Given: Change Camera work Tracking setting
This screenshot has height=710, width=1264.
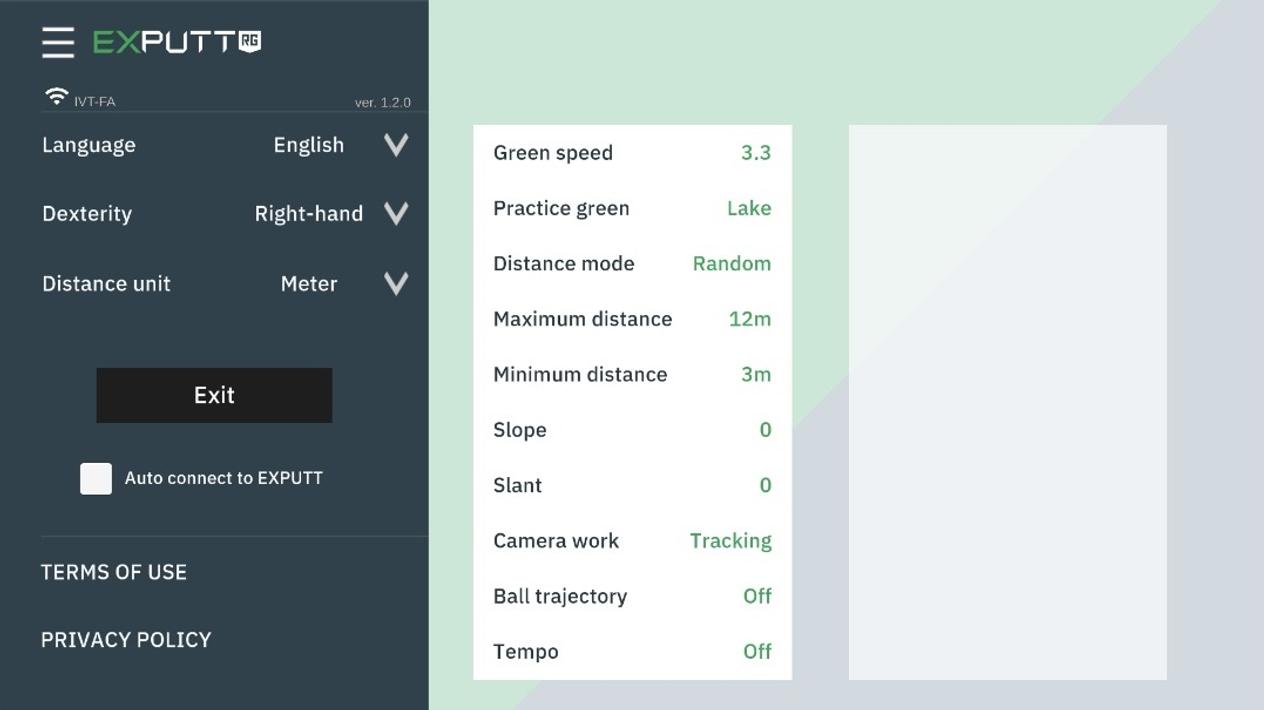Looking at the screenshot, I should pos(632,541).
